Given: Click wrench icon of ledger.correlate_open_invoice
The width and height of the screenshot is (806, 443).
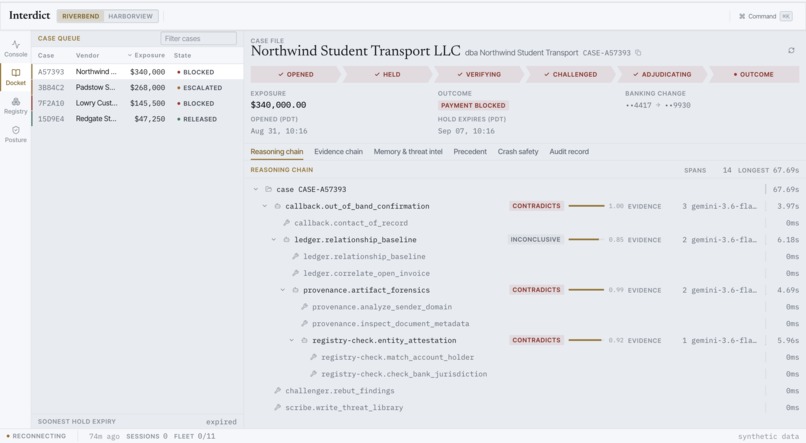Looking at the screenshot, I should click(x=296, y=273).
